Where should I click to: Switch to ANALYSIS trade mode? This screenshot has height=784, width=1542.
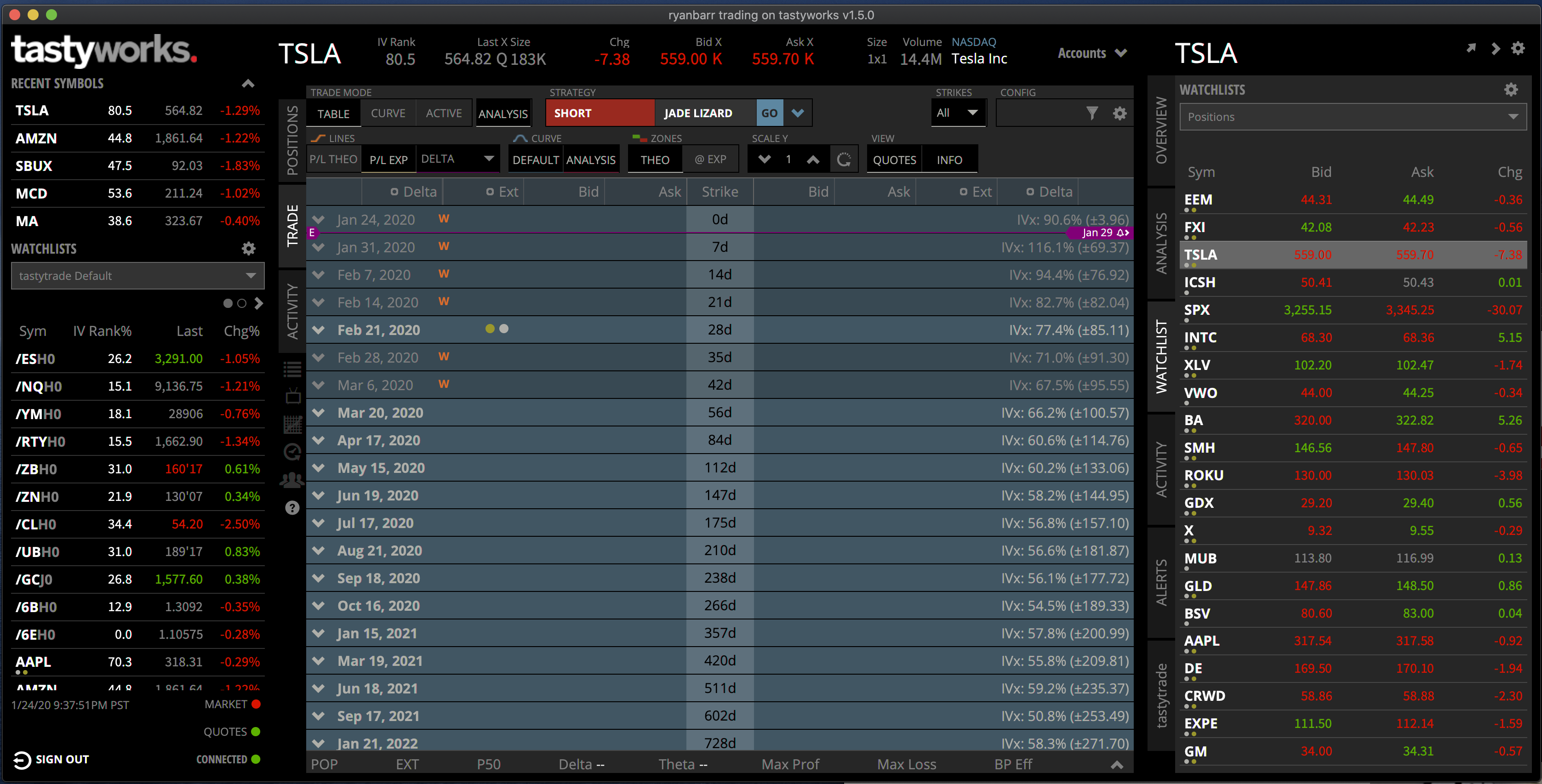pos(503,114)
